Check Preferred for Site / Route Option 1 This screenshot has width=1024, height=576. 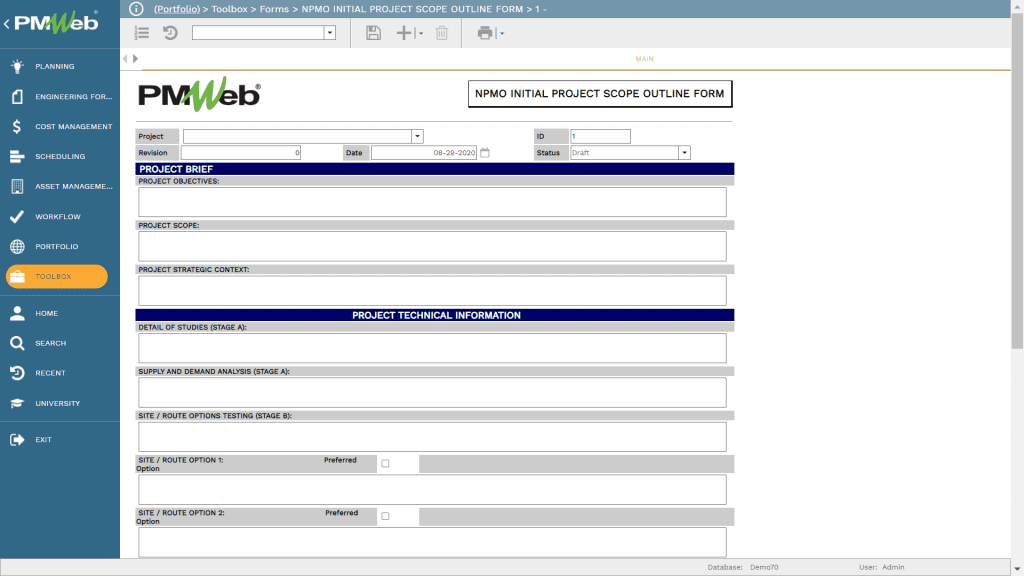[x=388, y=462]
